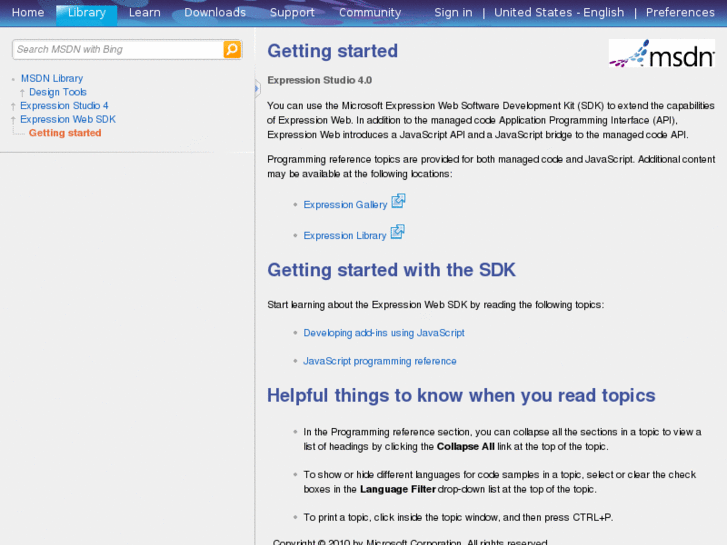Open MSDN Library in the tree
727x545 pixels.
coord(52,78)
